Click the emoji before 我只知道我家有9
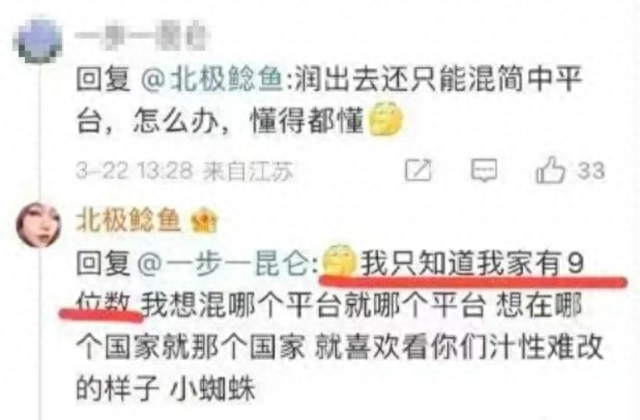 tap(339, 260)
